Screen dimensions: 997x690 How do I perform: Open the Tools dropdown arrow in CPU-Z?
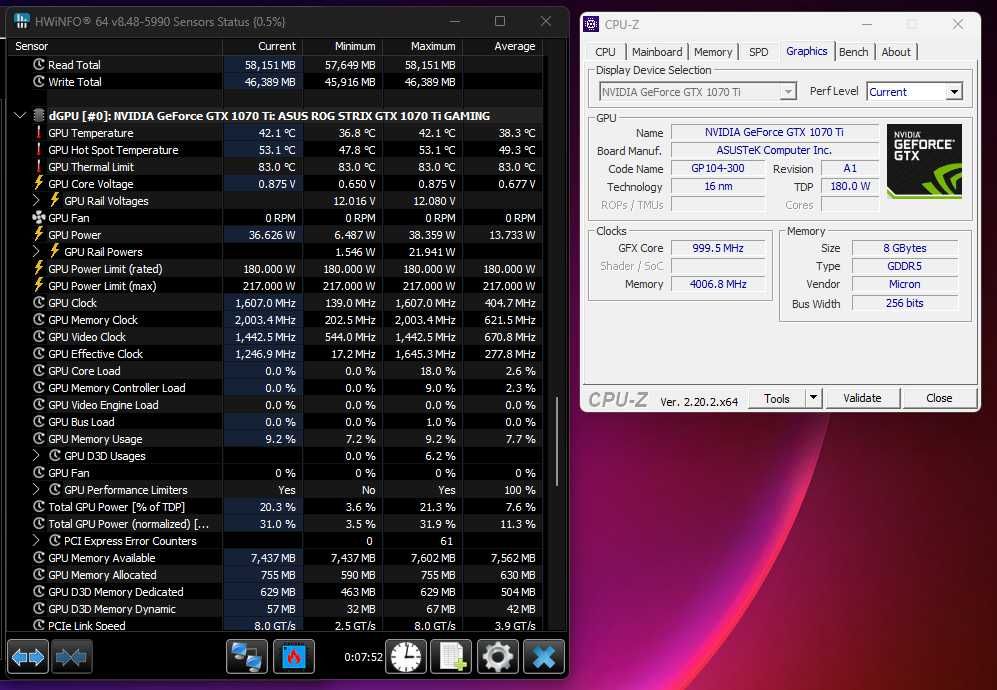[x=813, y=398]
